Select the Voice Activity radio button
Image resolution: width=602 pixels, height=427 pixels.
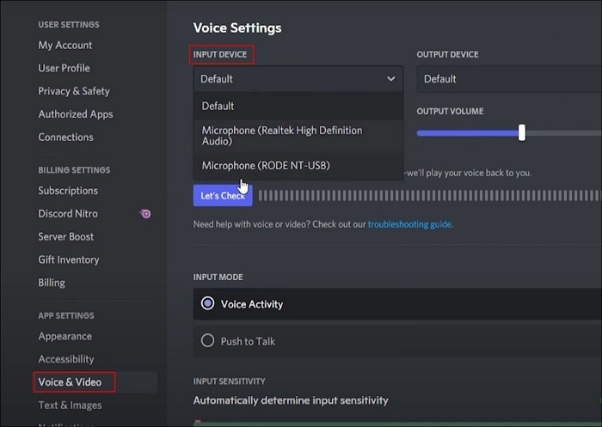coord(208,304)
